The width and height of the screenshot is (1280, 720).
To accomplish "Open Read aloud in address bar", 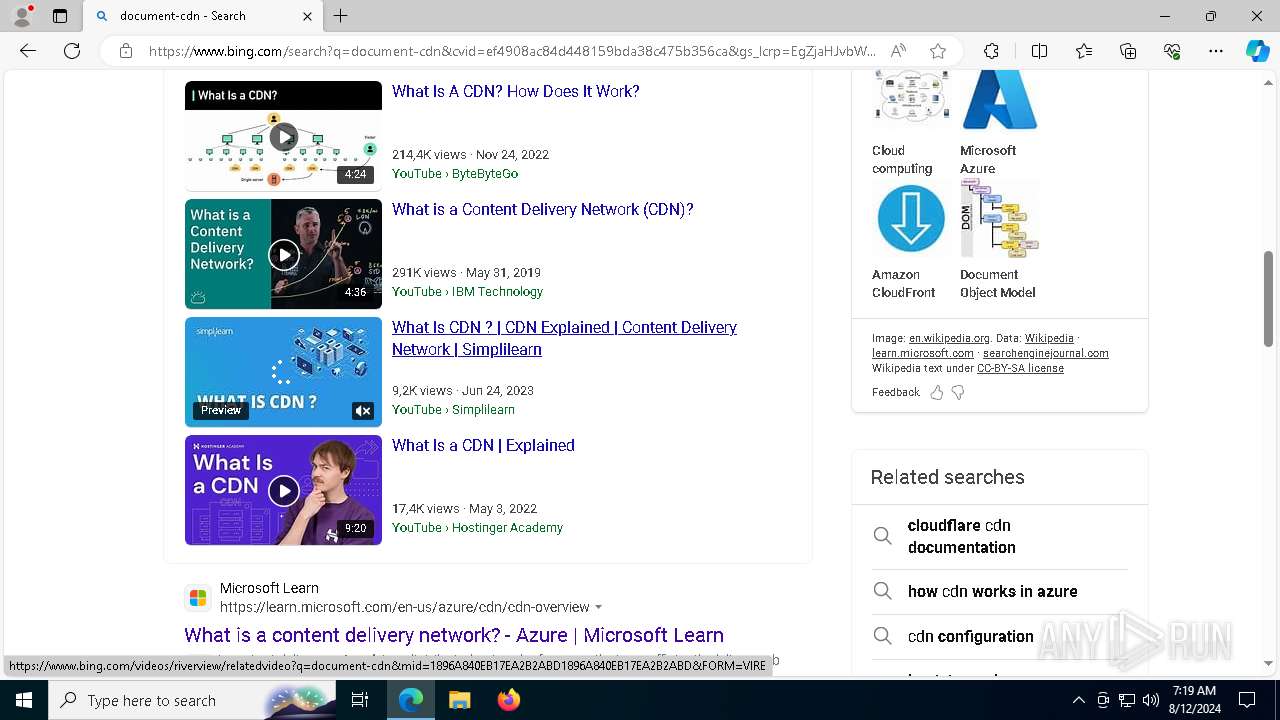I will 898,51.
